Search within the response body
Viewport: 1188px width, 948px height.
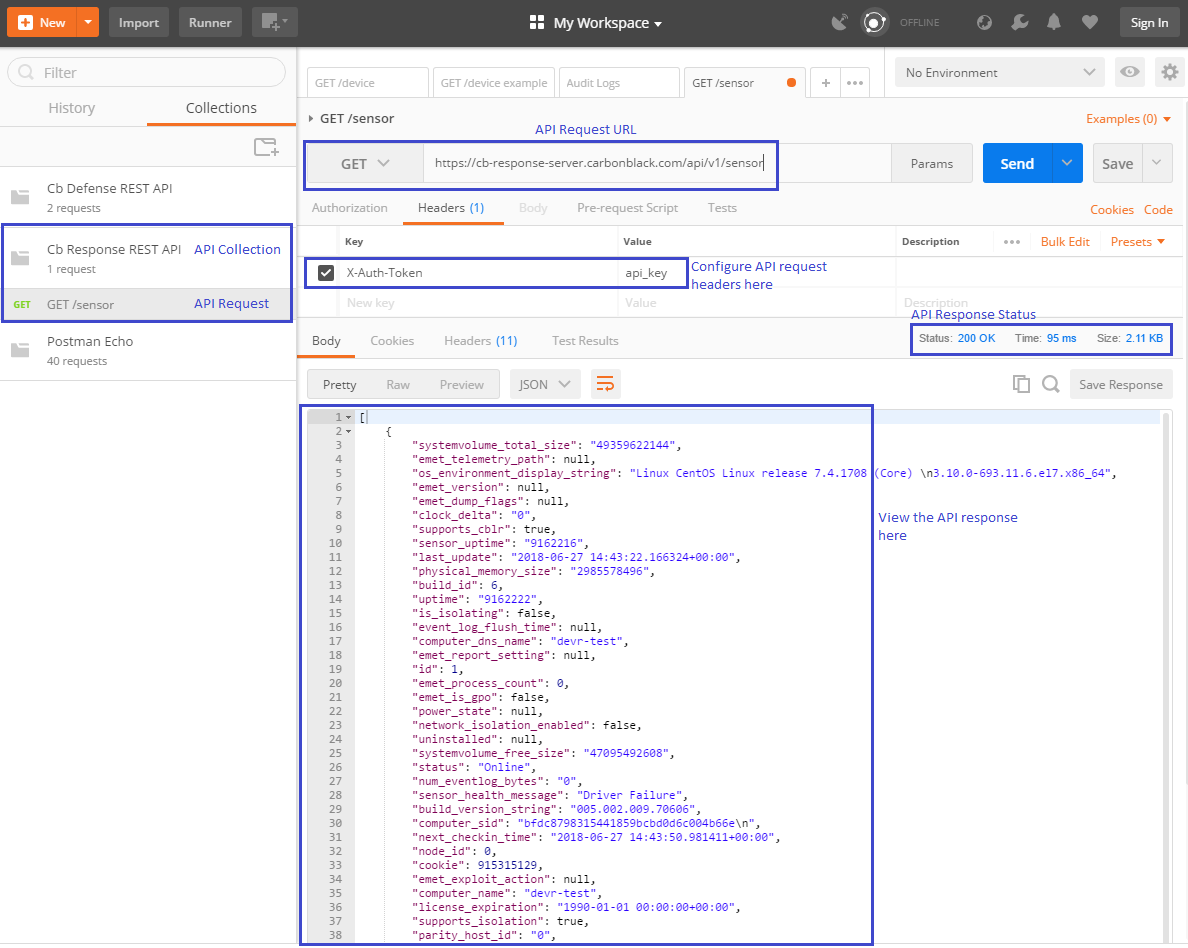click(x=1051, y=384)
